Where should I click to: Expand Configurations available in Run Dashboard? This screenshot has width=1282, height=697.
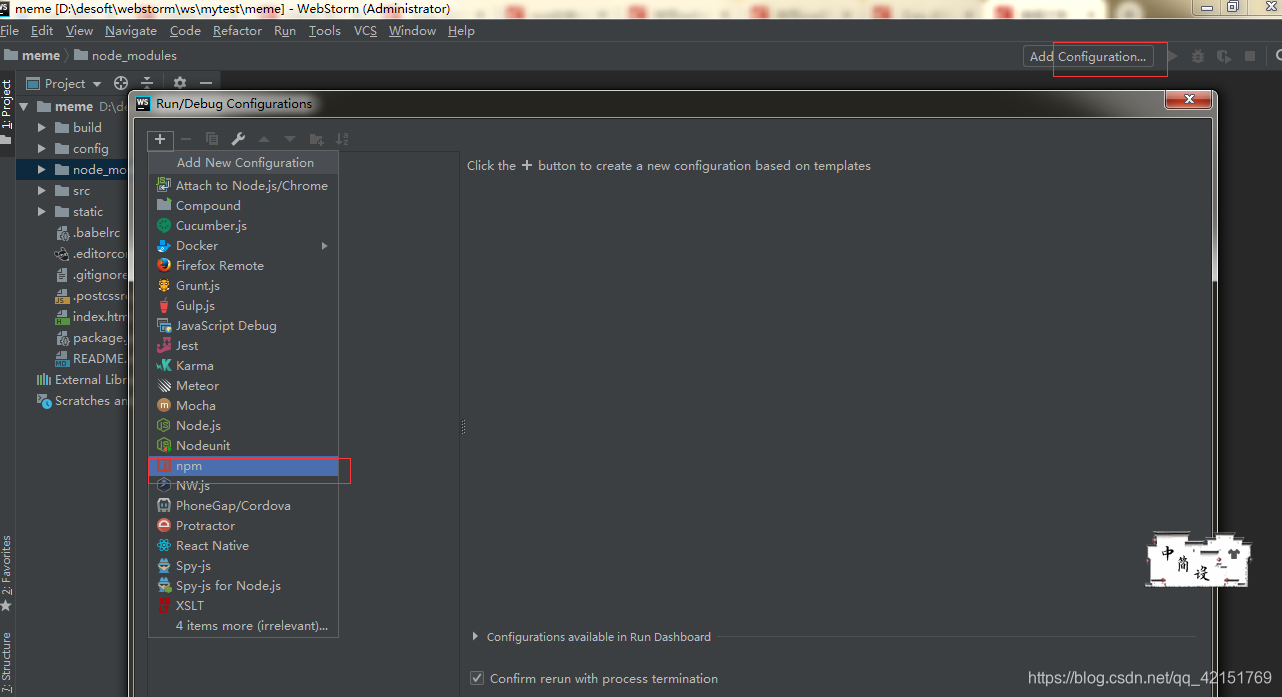click(x=475, y=637)
